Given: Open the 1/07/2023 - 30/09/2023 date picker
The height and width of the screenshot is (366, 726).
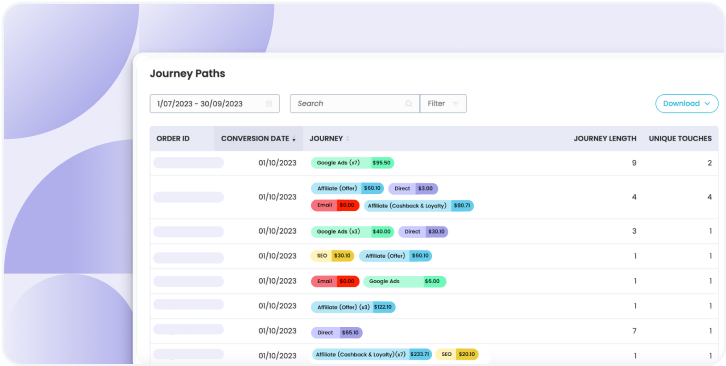Looking at the screenshot, I should point(215,104).
